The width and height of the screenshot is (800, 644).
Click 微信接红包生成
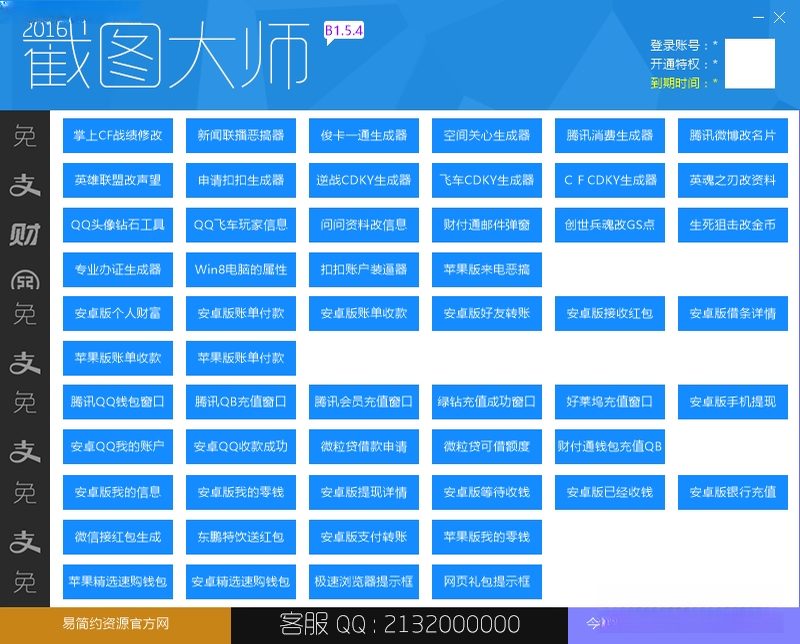[118, 537]
